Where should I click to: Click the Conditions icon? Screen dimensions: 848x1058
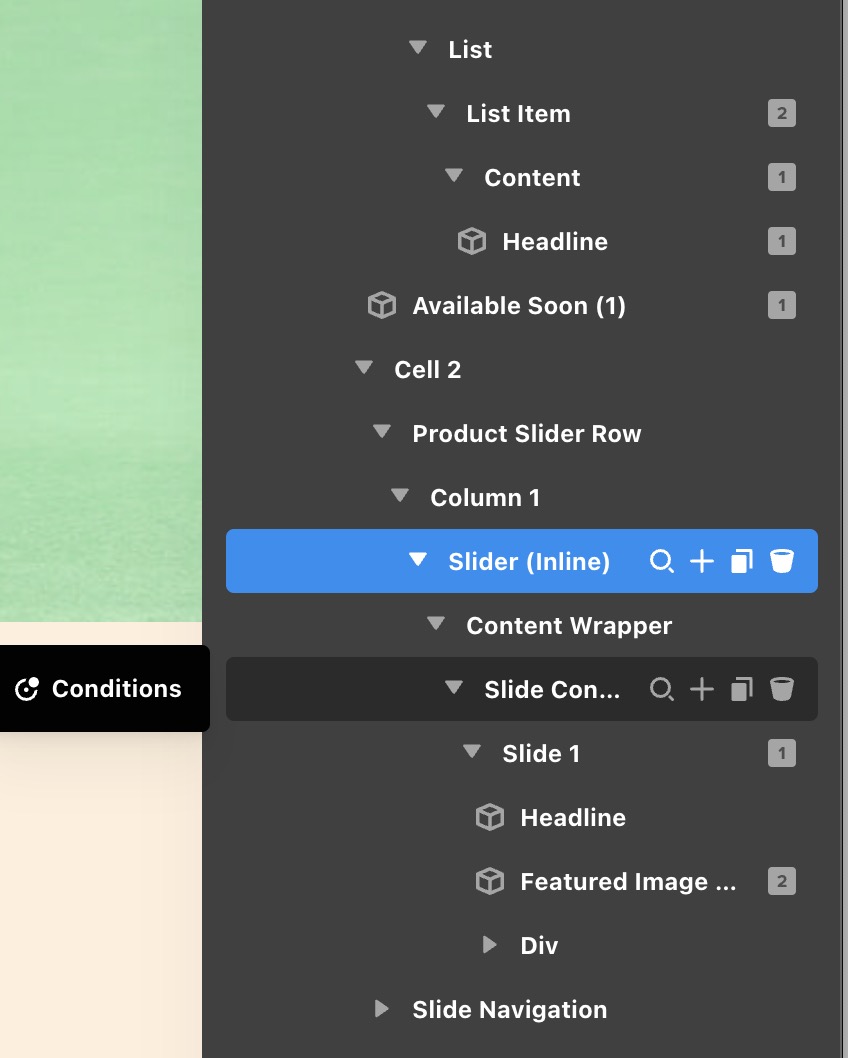(27, 689)
